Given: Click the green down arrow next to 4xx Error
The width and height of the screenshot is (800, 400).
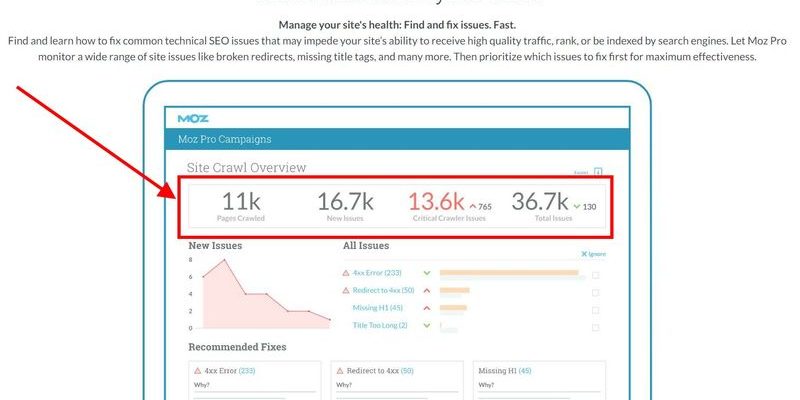Looking at the screenshot, I should tap(427, 272).
